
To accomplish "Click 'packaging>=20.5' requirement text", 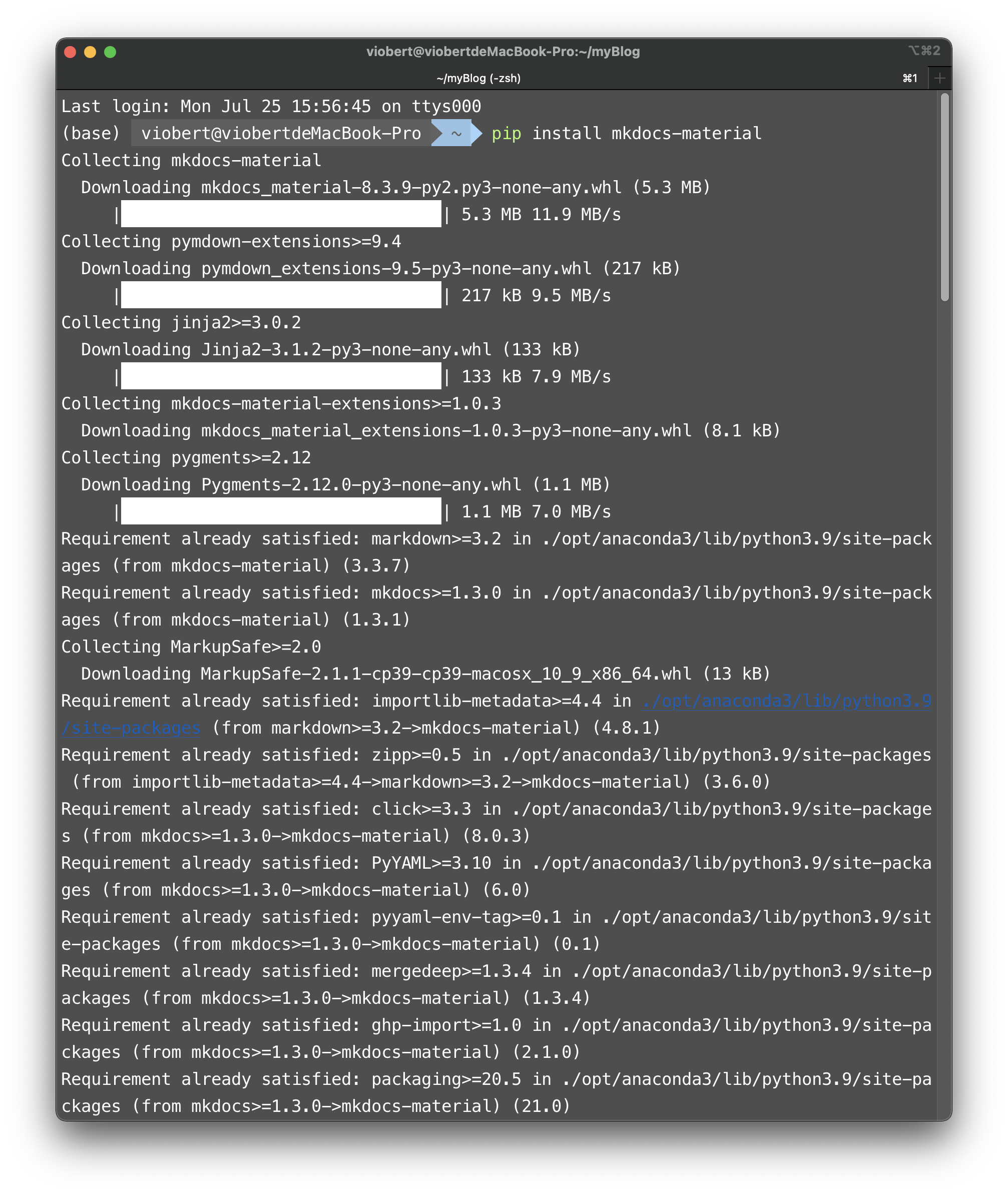I will 446,1079.
